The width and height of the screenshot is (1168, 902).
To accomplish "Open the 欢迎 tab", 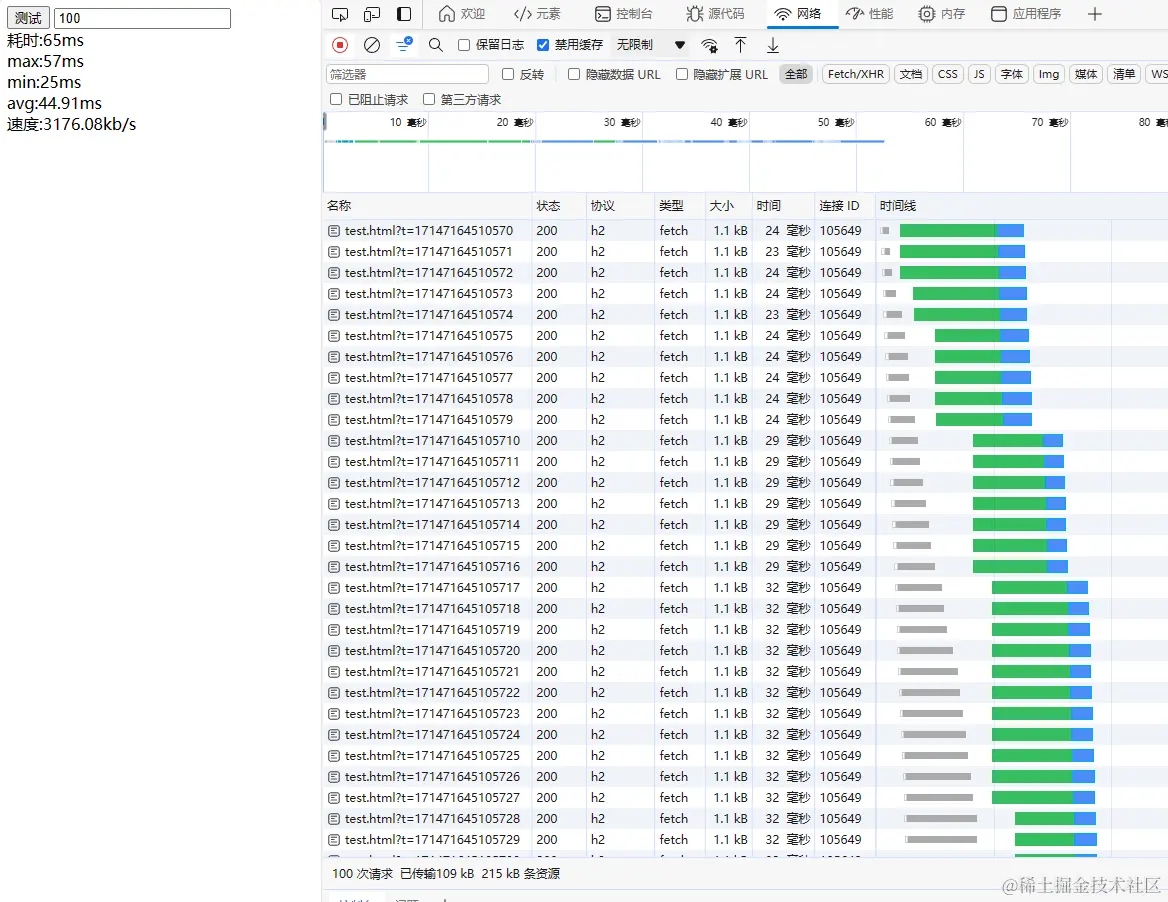I will [462, 14].
